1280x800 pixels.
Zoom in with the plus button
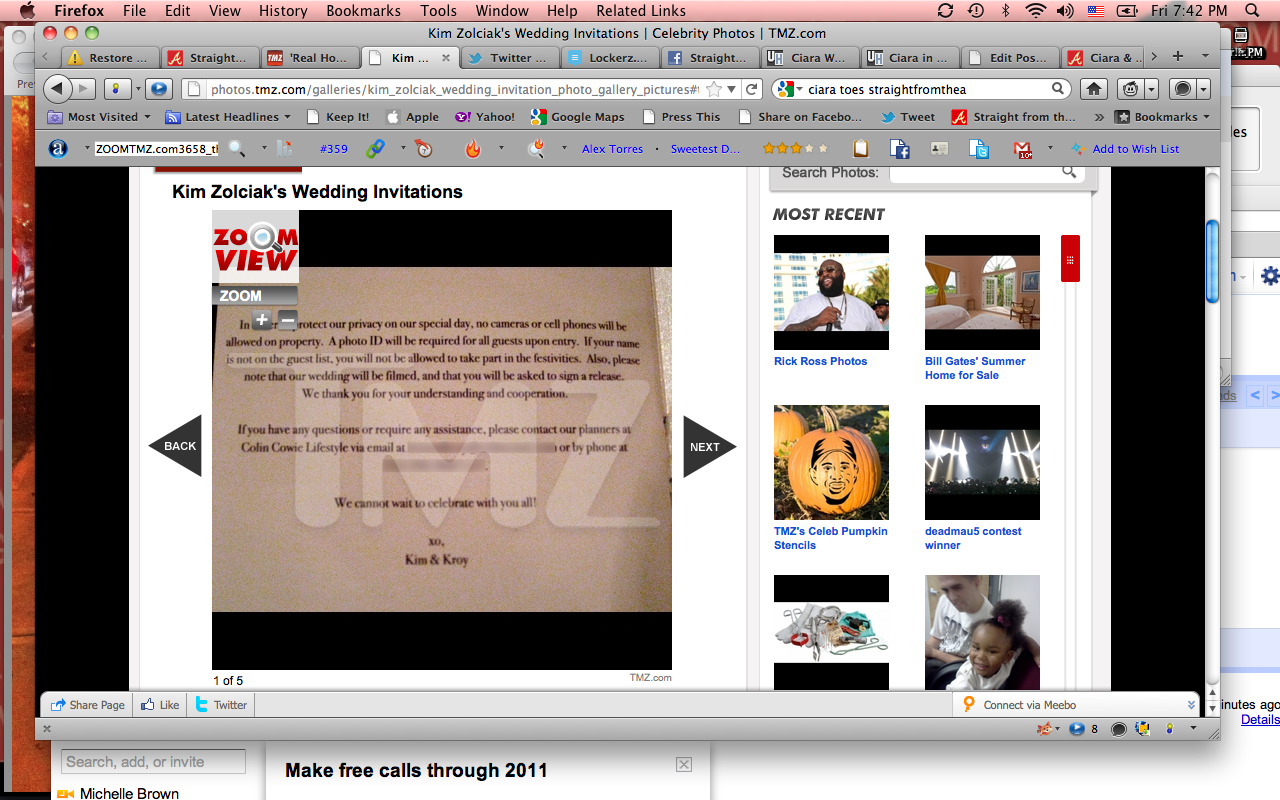[x=262, y=320]
